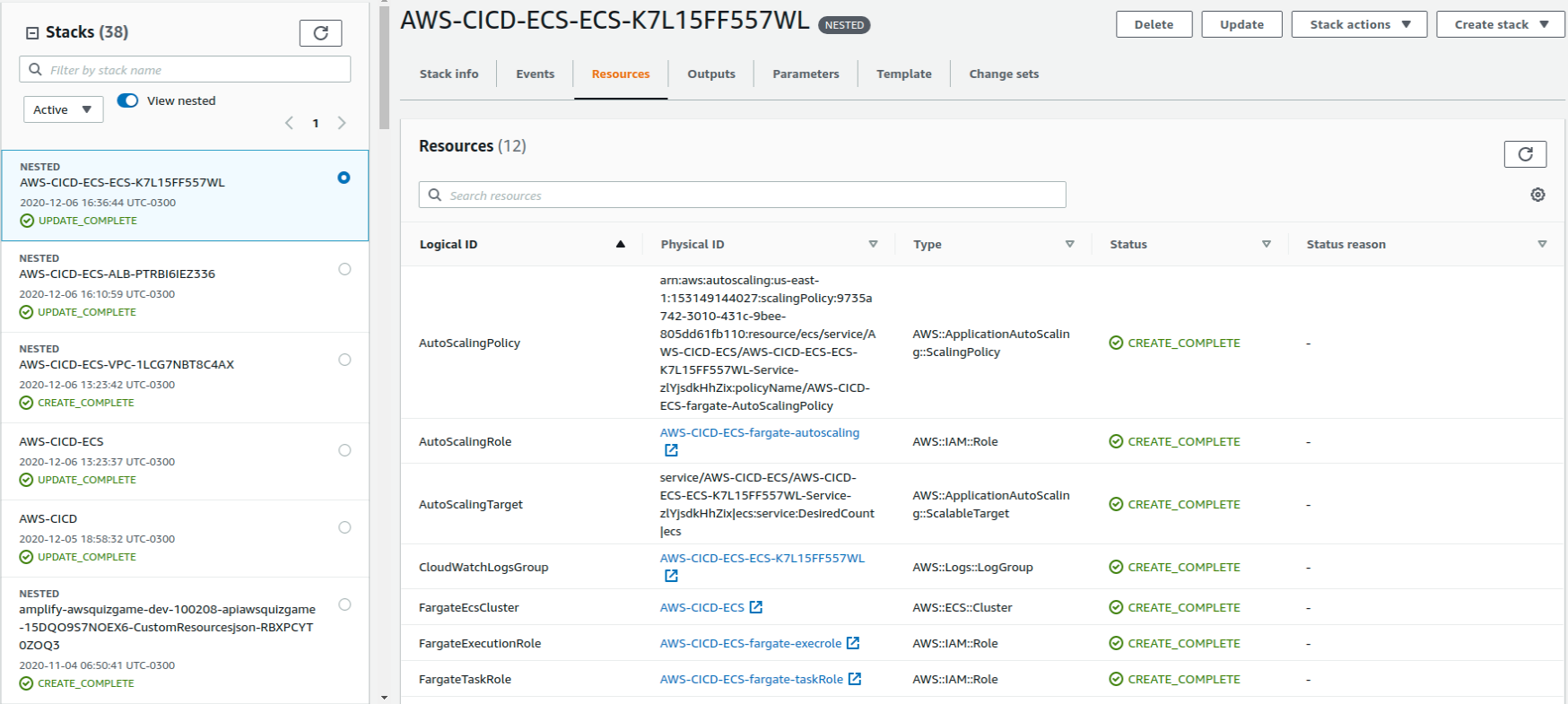Image resolution: width=1568 pixels, height=704 pixels.
Task: Refresh the Resources table
Action: click(1525, 154)
